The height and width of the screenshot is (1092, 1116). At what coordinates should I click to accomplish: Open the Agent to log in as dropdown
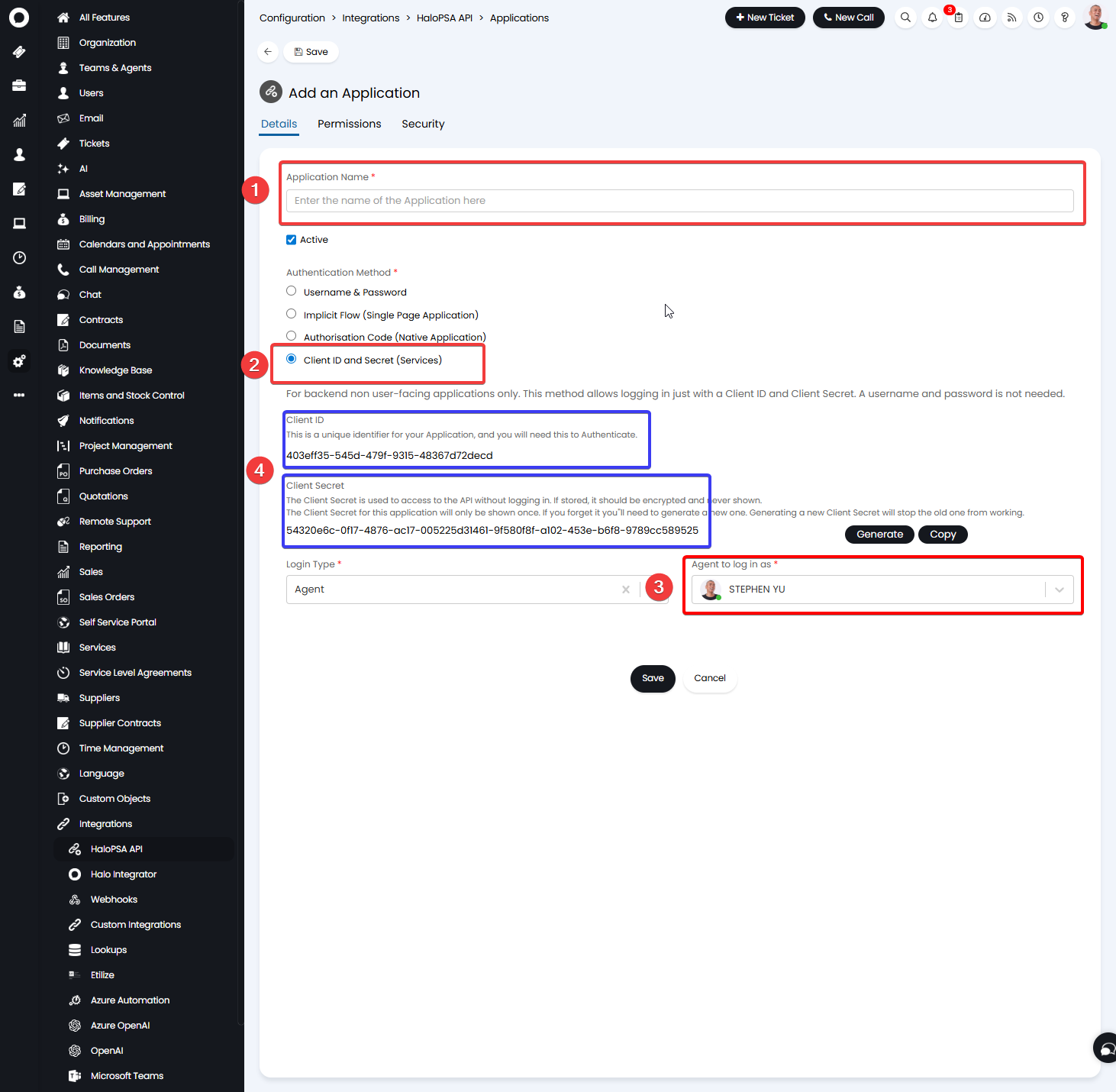[882, 590]
